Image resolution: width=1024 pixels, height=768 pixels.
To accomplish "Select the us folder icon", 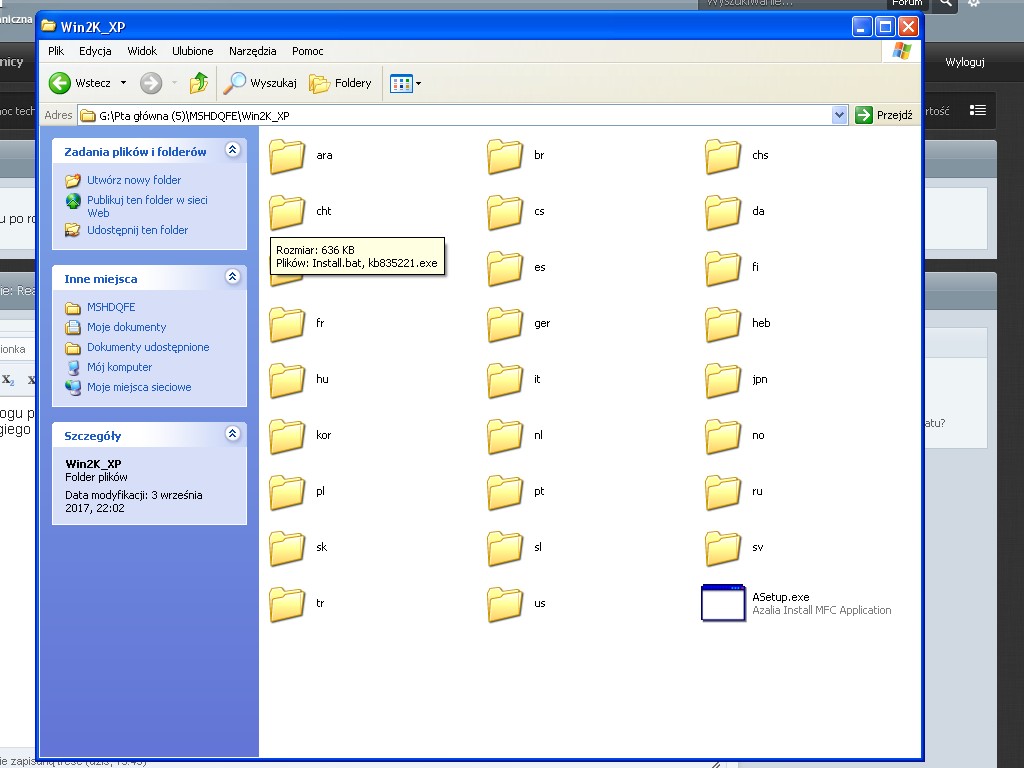I will [505, 605].
